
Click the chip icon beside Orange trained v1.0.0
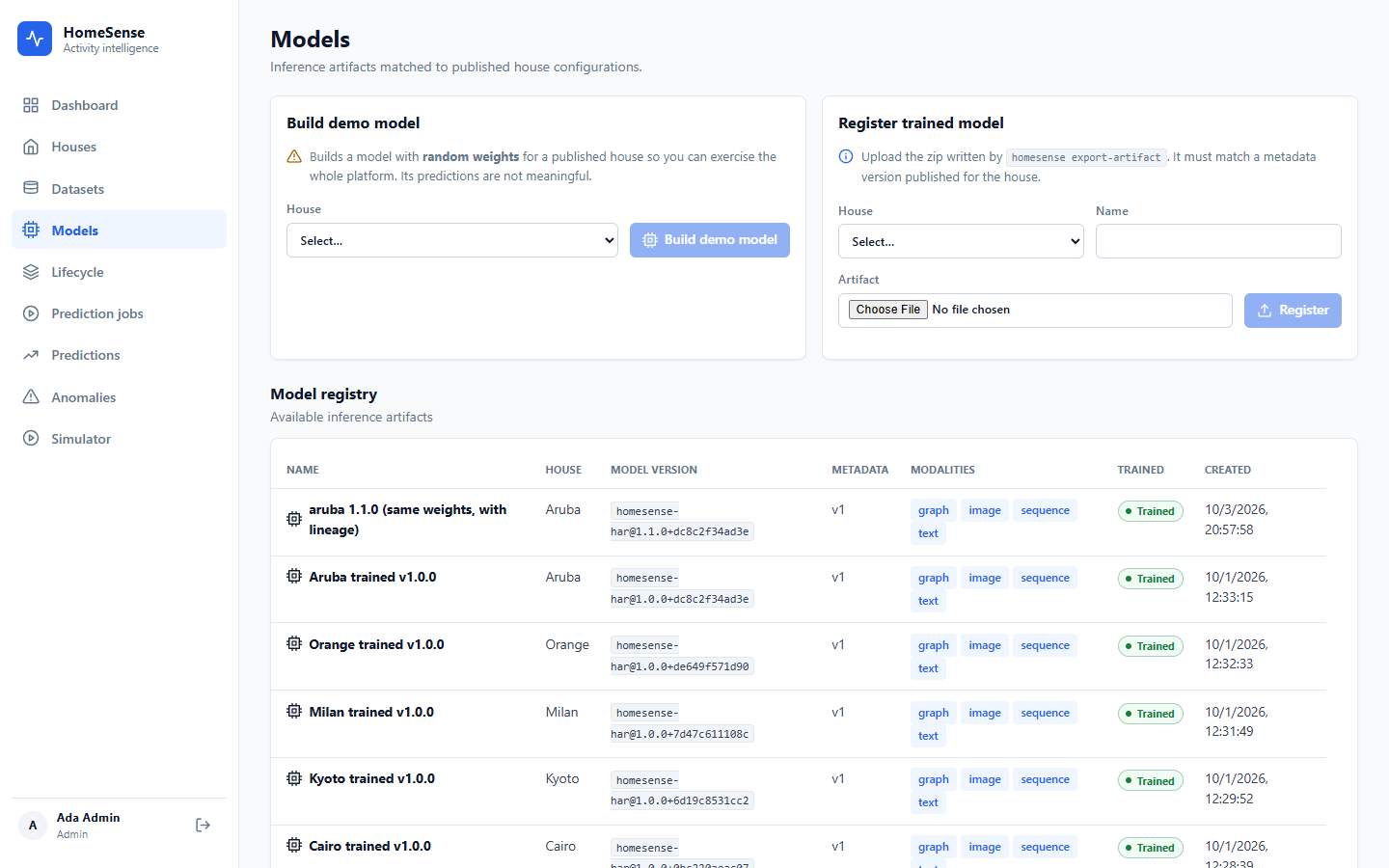click(x=294, y=644)
